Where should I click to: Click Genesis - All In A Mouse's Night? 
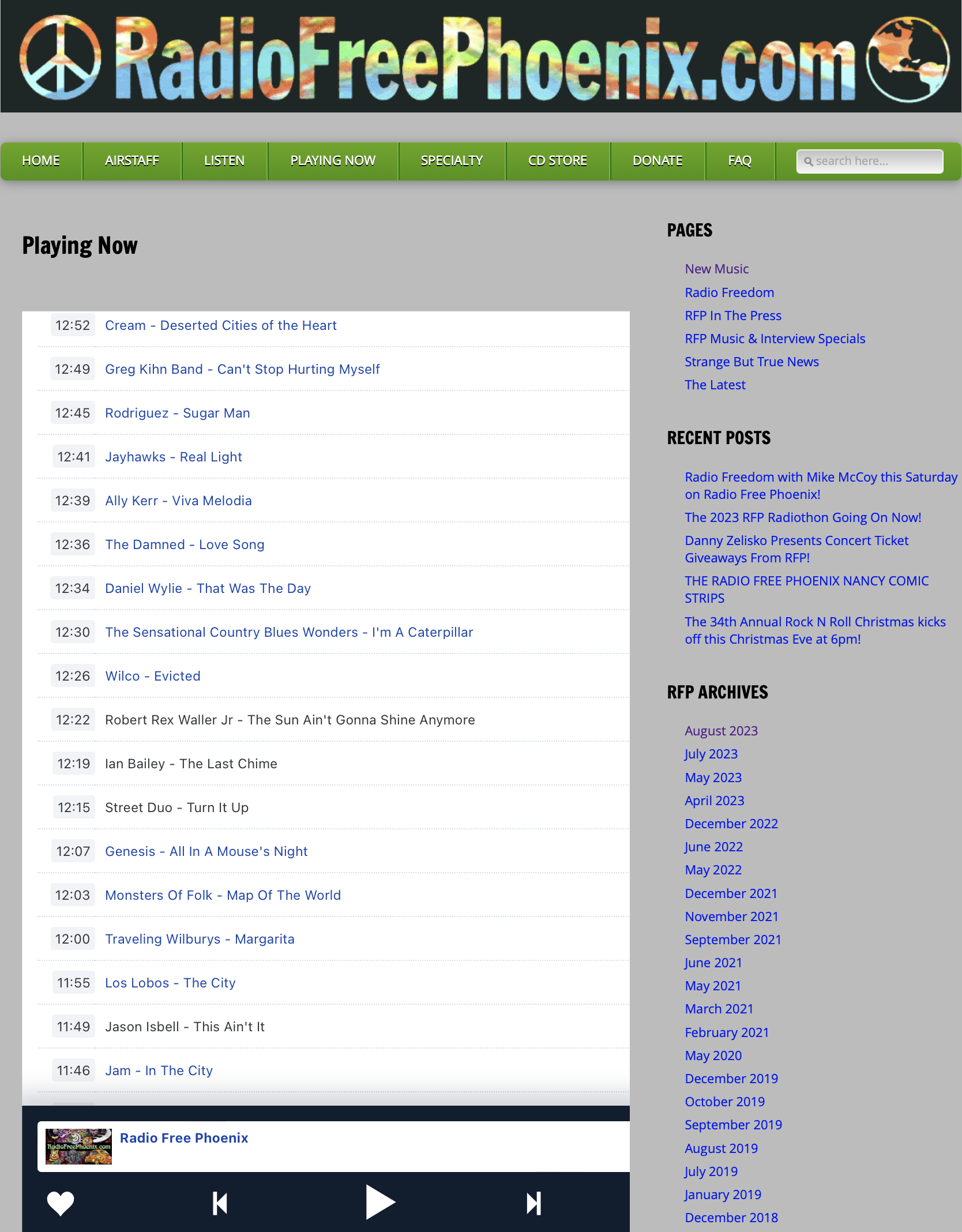(x=206, y=851)
